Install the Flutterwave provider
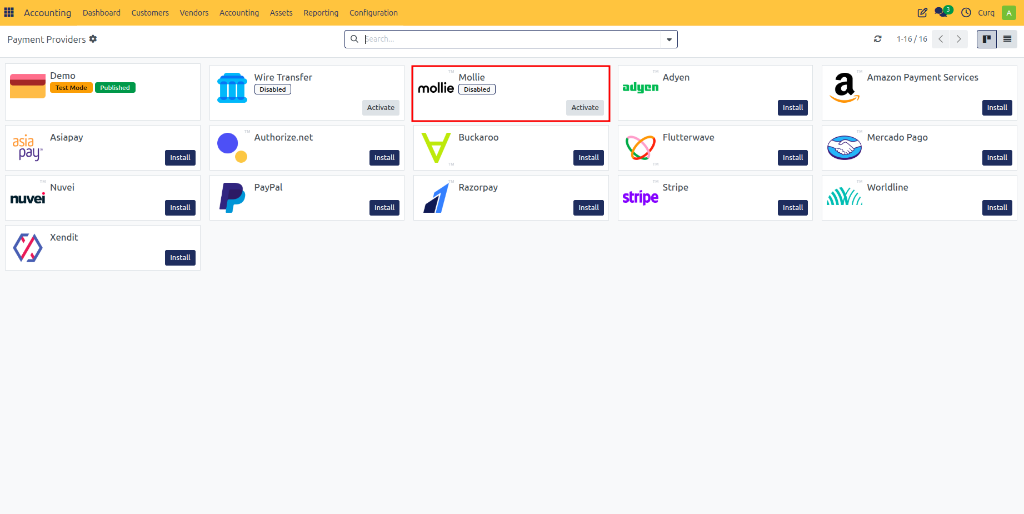The image size is (1024, 514). (793, 157)
